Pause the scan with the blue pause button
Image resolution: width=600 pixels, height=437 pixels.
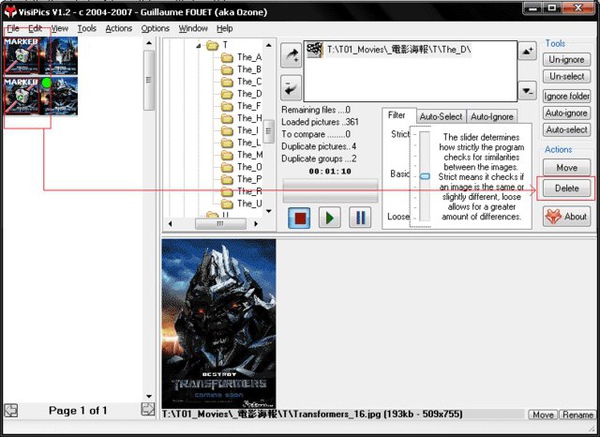pyautogui.click(x=360, y=218)
